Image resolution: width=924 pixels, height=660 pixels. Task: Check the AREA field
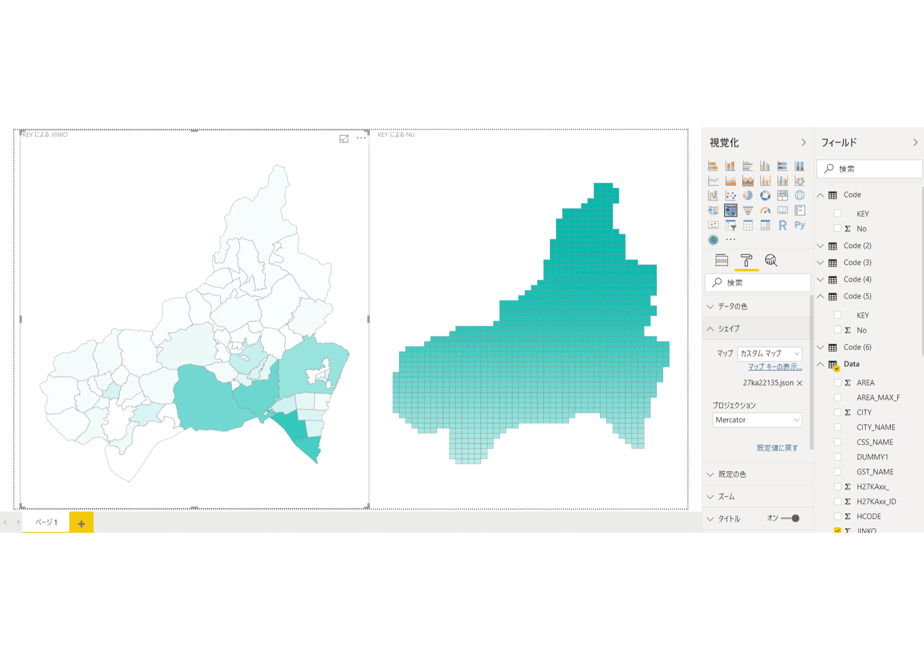pyautogui.click(x=837, y=382)
